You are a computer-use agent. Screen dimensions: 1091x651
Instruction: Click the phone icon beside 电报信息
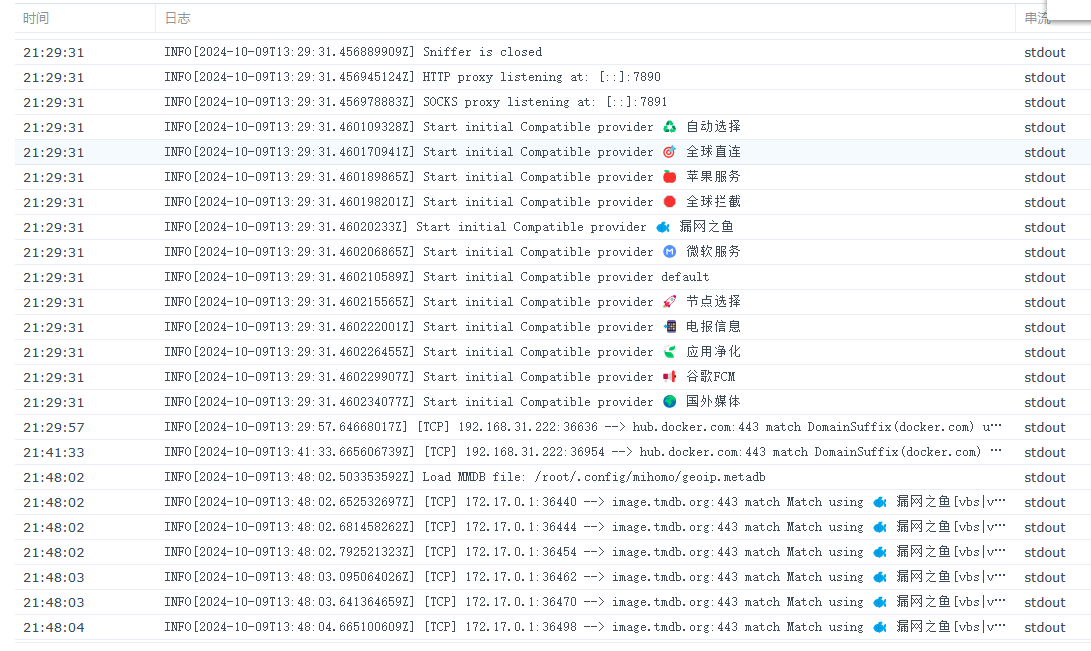(x=670, y=327)
